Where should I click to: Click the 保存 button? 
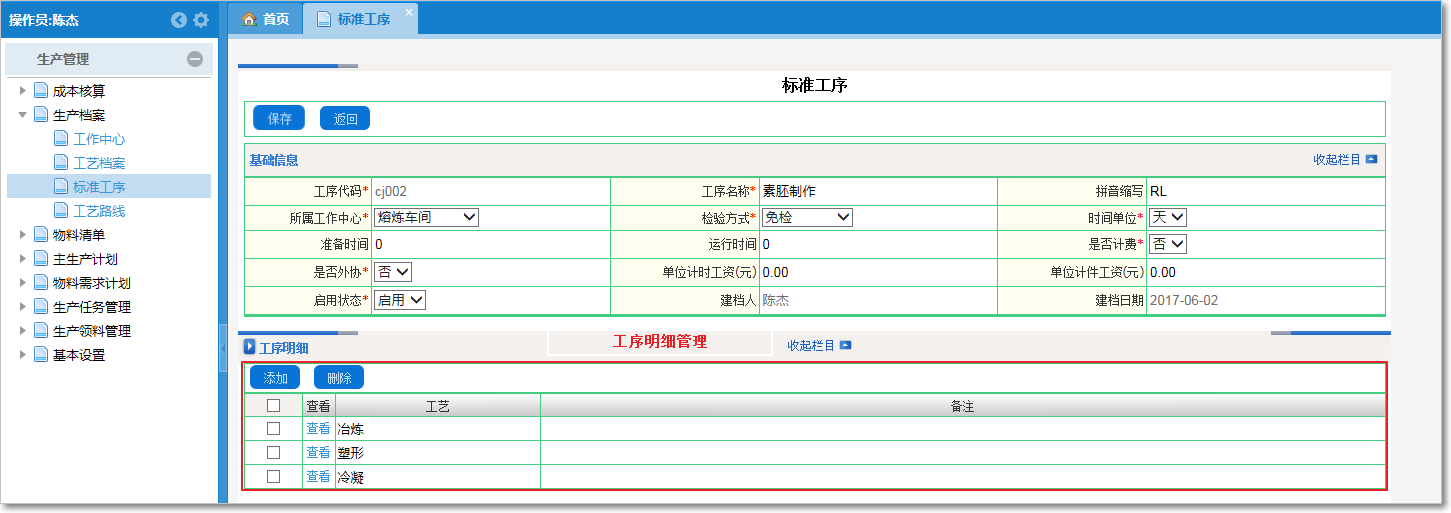click(279, 118)
